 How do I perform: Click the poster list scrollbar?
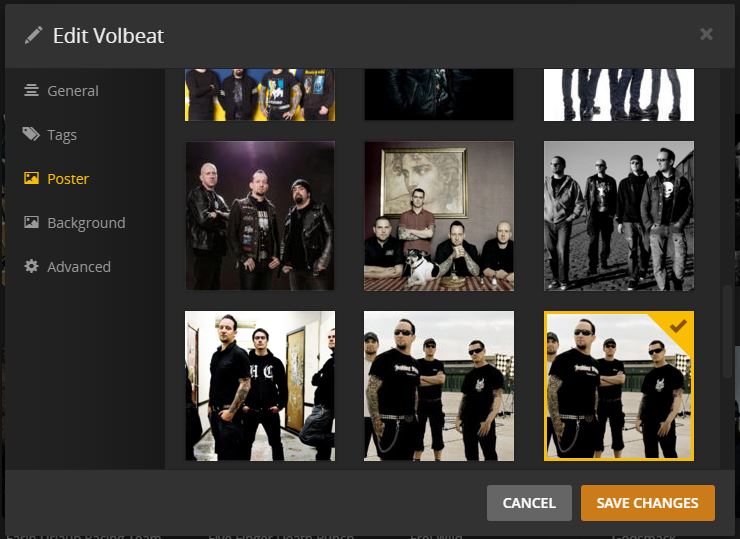point(727,330)
